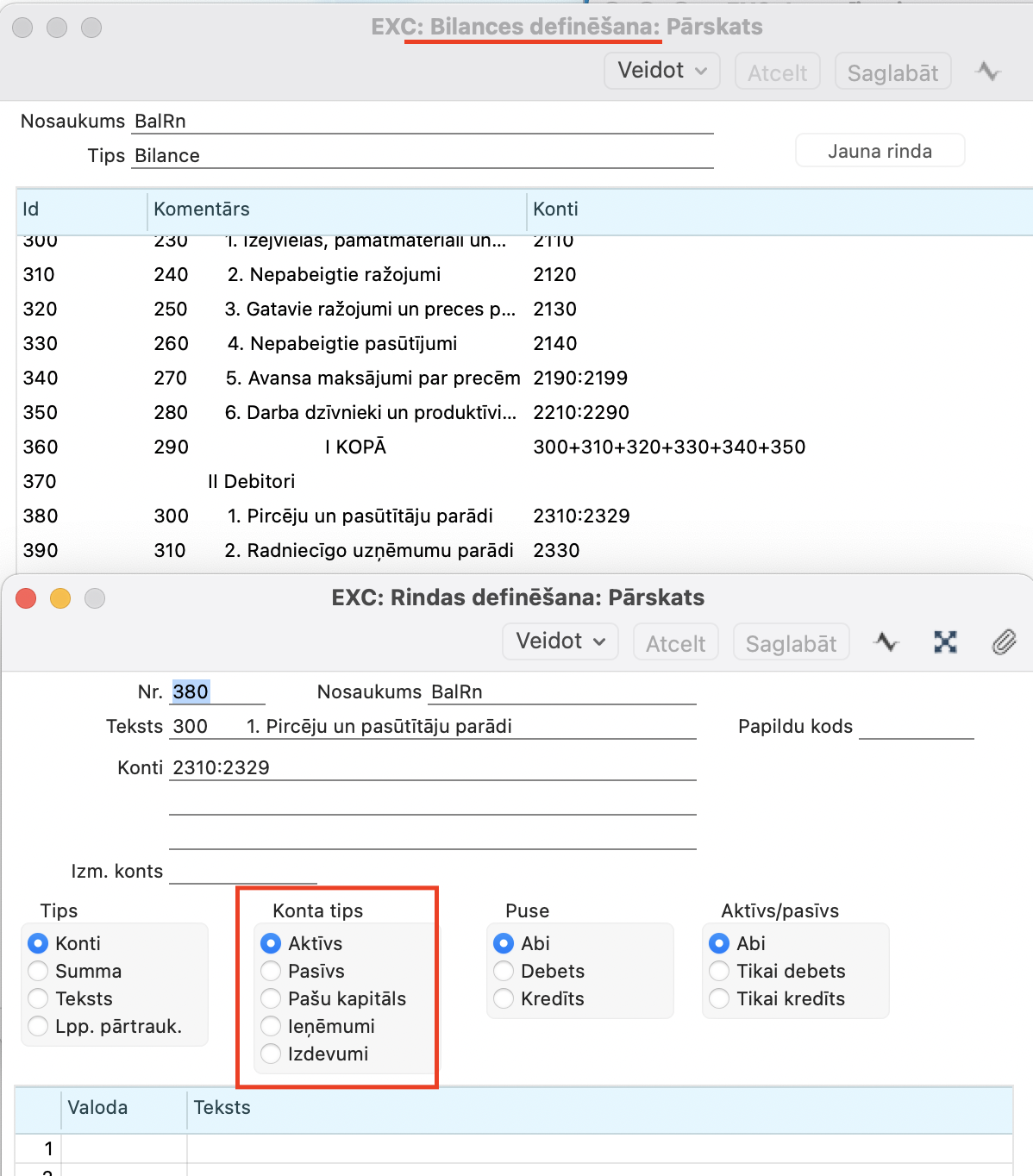Select the Pasīvs account type

point(272,972)
